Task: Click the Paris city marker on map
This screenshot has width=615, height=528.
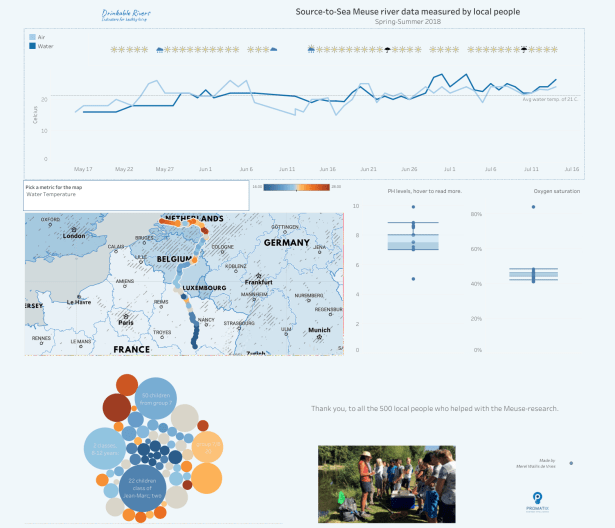Action: pyautogui.click(x=126, y=315)
